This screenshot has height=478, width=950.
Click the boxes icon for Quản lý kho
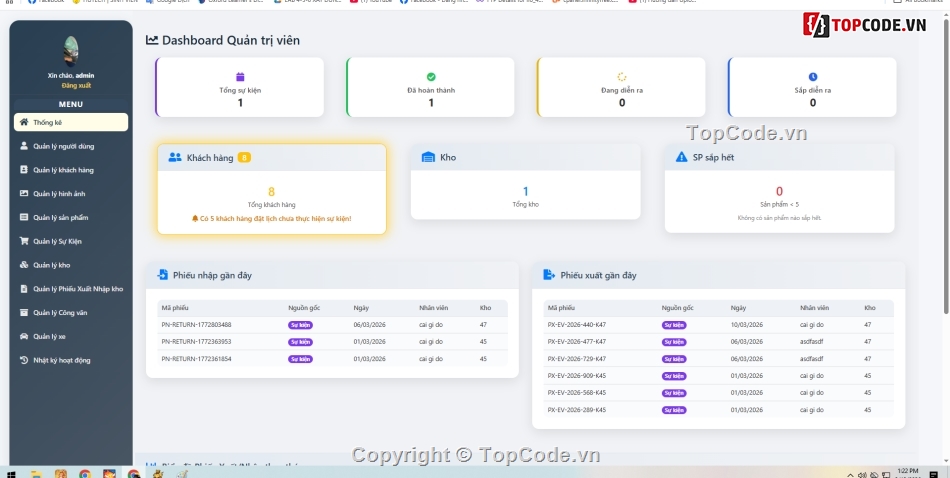coord(24,265)
